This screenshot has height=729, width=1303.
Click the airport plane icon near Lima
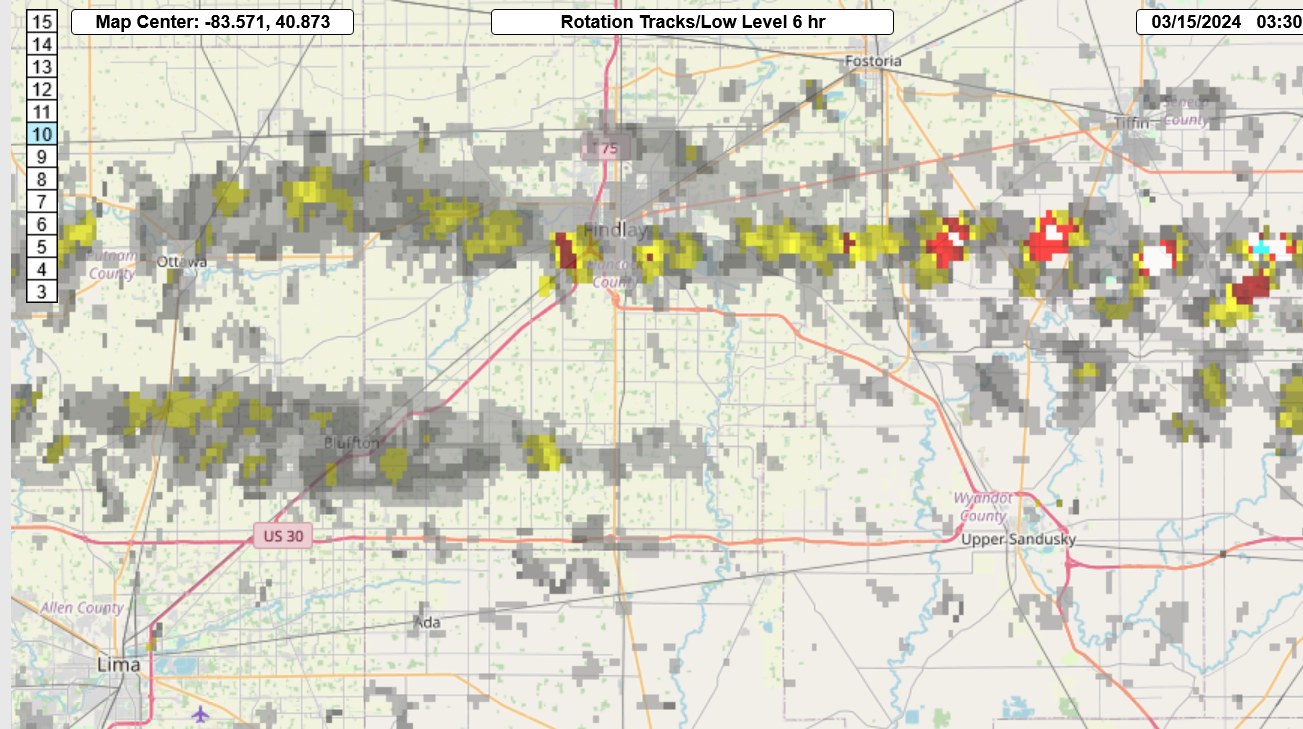[201, 714]
